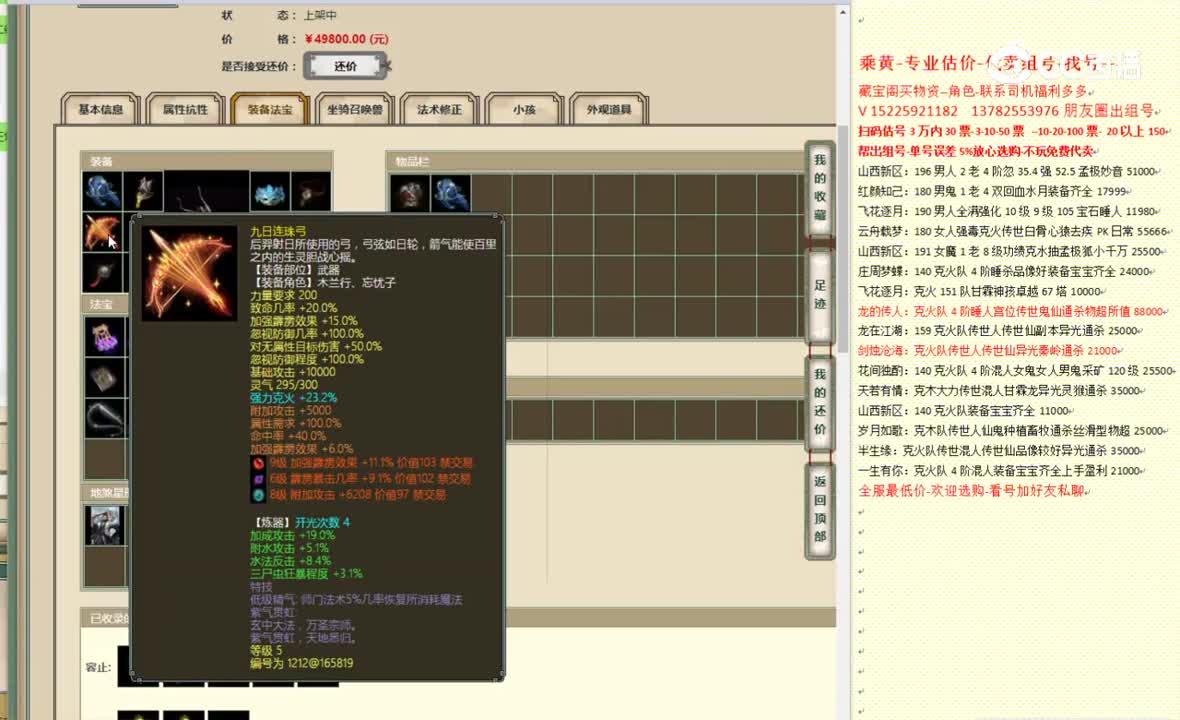Open the 足迹 side button

[820, 295]
